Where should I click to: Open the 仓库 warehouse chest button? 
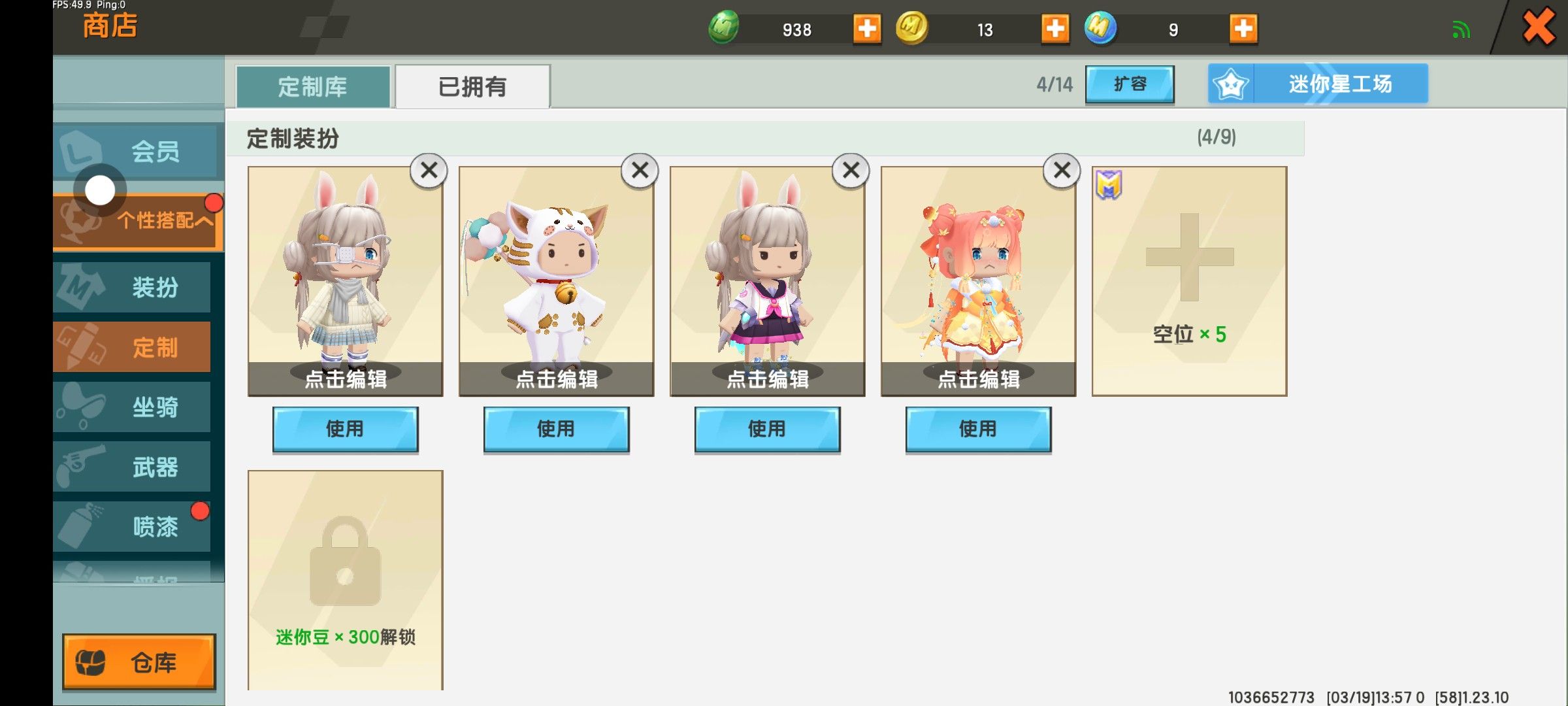pyautogui.click(x=139, y=662)
